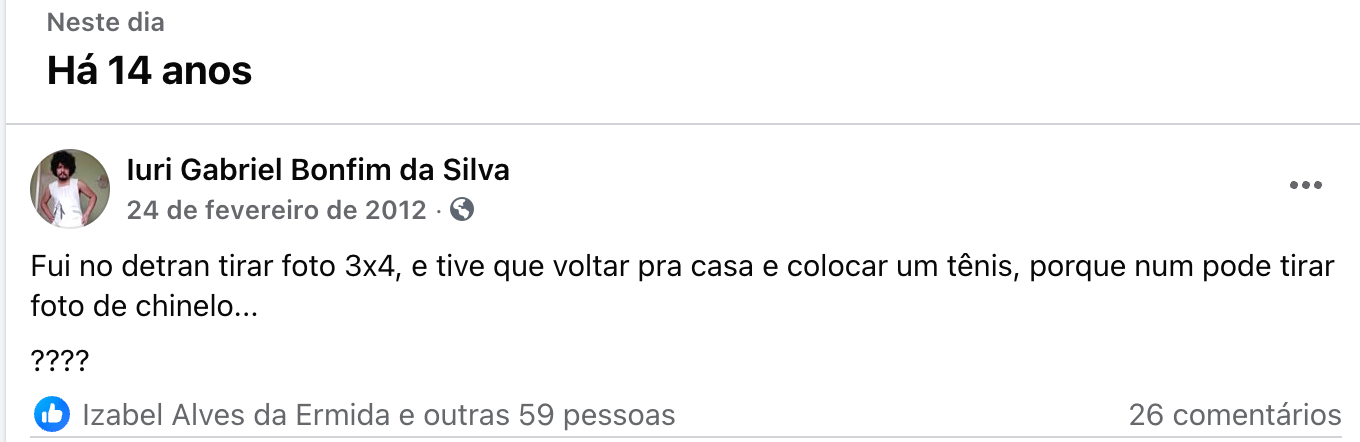Open Iuri Gabriel's profile picture
The height and width of the screenshot is (442, 1360).
70,189
